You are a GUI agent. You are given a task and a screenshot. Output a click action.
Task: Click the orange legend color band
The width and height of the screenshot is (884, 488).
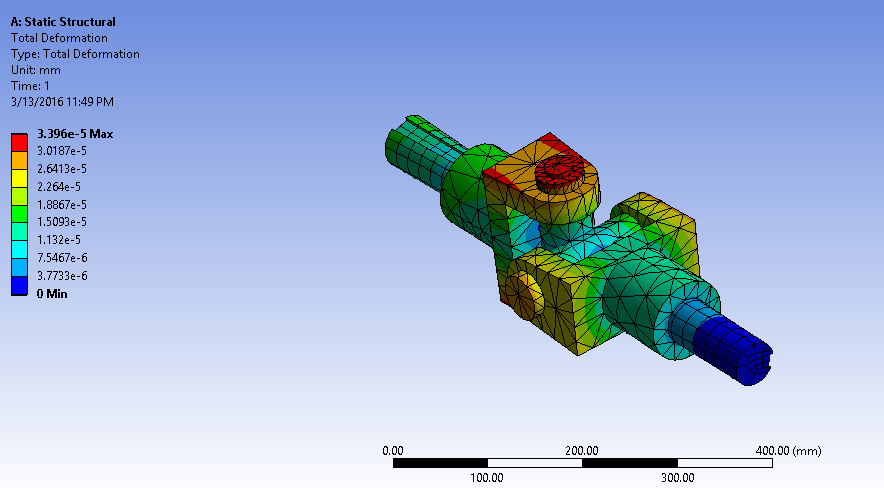click(19, 161)
